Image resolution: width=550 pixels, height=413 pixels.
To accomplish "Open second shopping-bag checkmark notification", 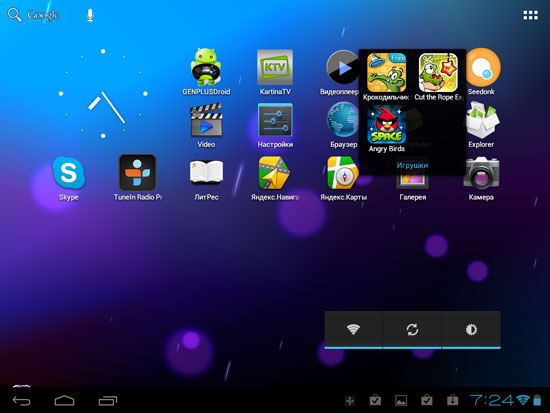I will click(427, 400).
